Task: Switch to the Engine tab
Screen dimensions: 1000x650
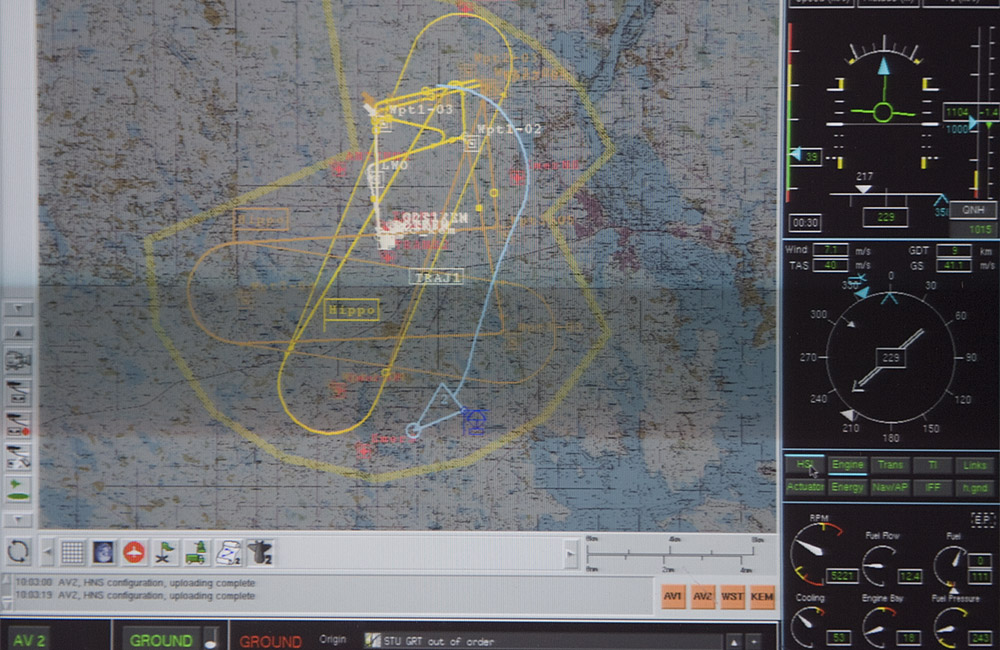Action: click(x=848, y=465)
